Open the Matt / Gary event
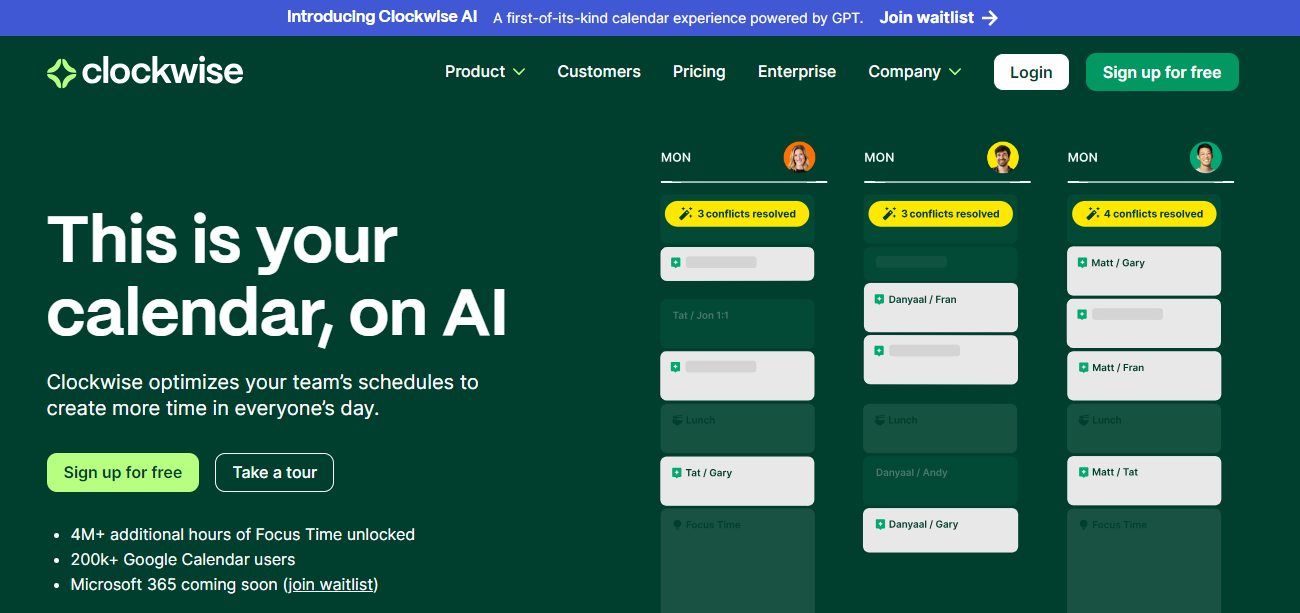The image size is (1300, 613). click(1144, 271)
